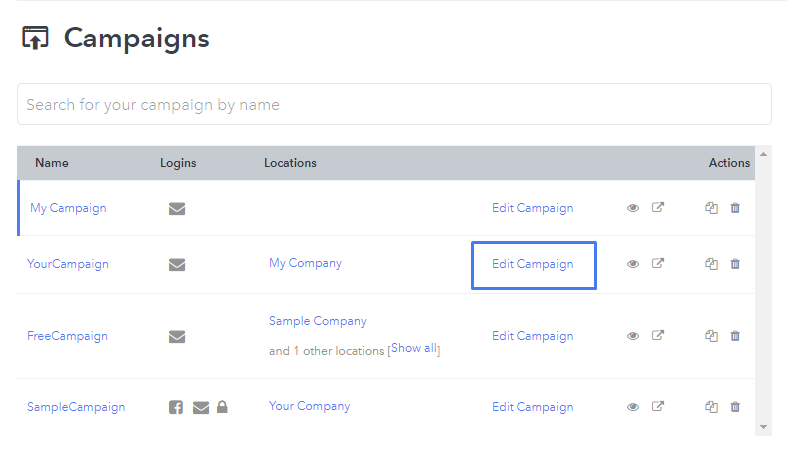Open the Sample Company location link
Image resolution: width=787 pixels, height=459 pixels.
tap(318, 321)
